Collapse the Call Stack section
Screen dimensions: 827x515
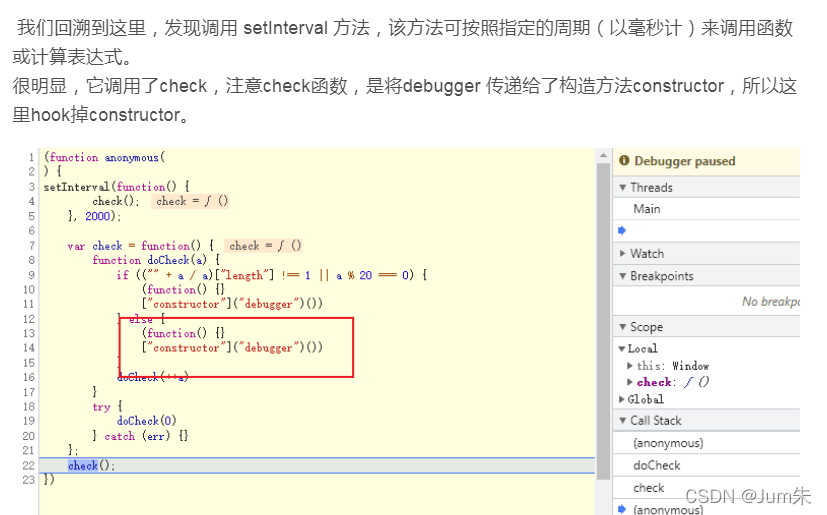623,421
